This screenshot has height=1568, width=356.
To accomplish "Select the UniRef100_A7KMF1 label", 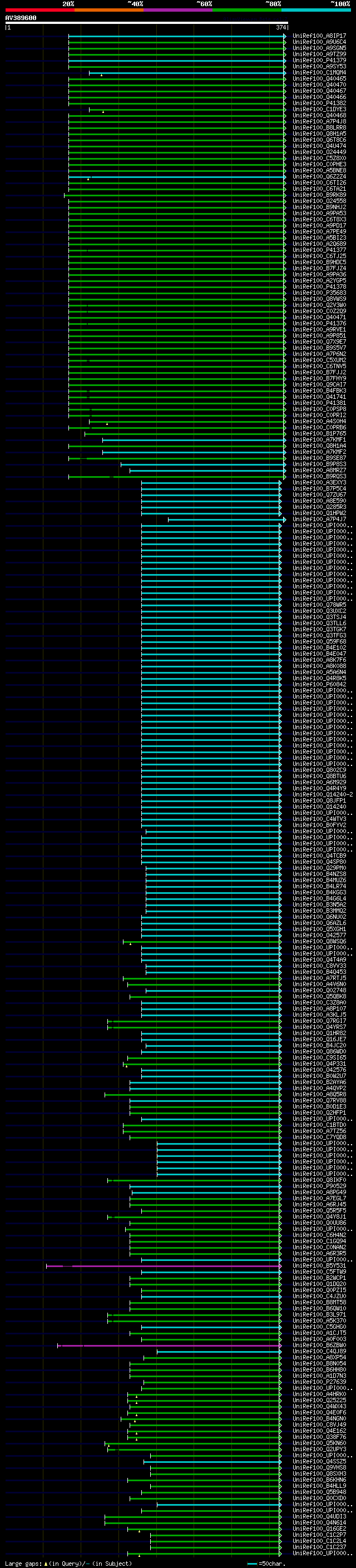I will click(x=319, y=439).
